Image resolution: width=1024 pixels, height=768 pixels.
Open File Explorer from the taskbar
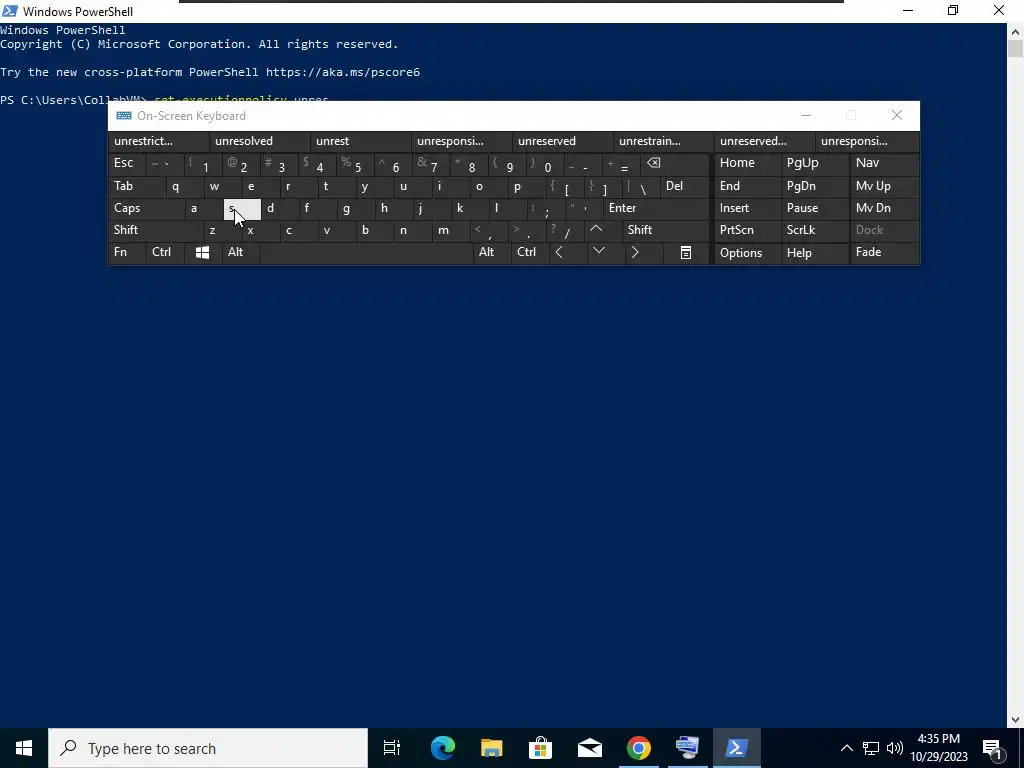[492, 748]
